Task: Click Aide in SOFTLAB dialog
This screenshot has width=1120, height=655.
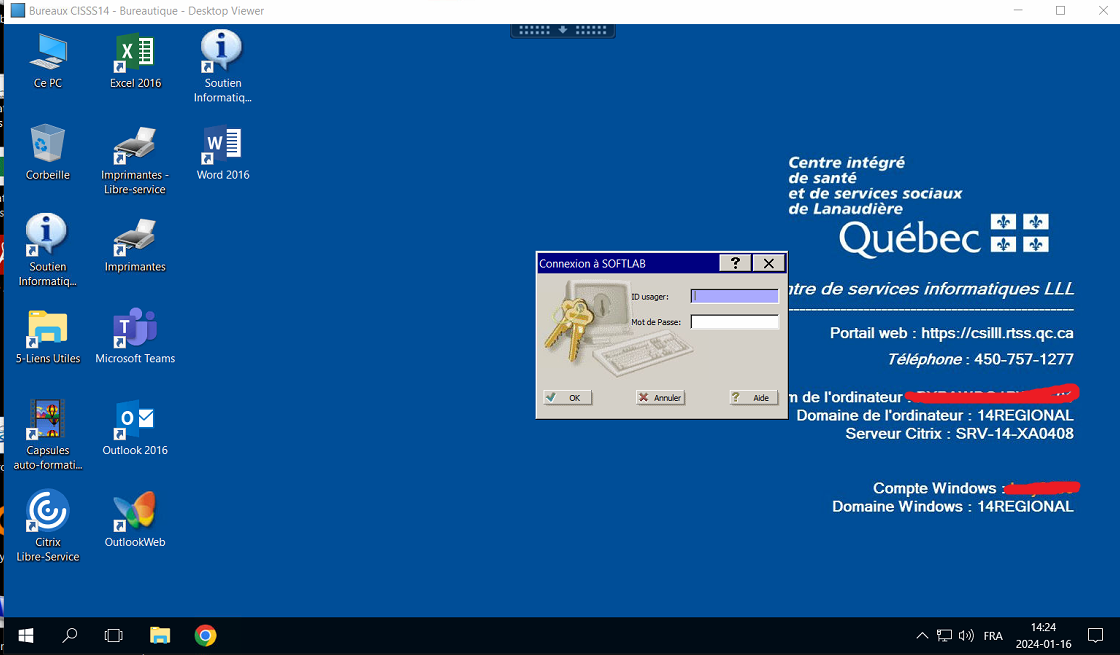Action: tap(754, 398)
